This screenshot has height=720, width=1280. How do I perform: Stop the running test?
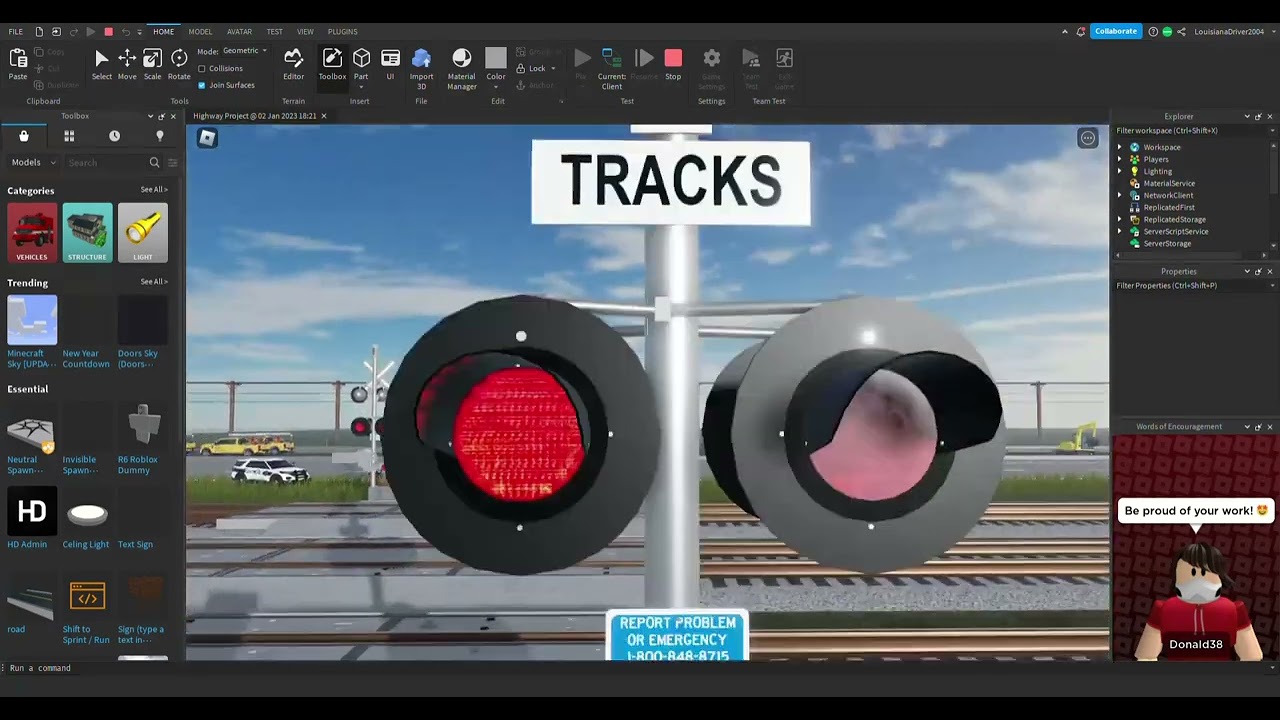(x=673, y=65)
